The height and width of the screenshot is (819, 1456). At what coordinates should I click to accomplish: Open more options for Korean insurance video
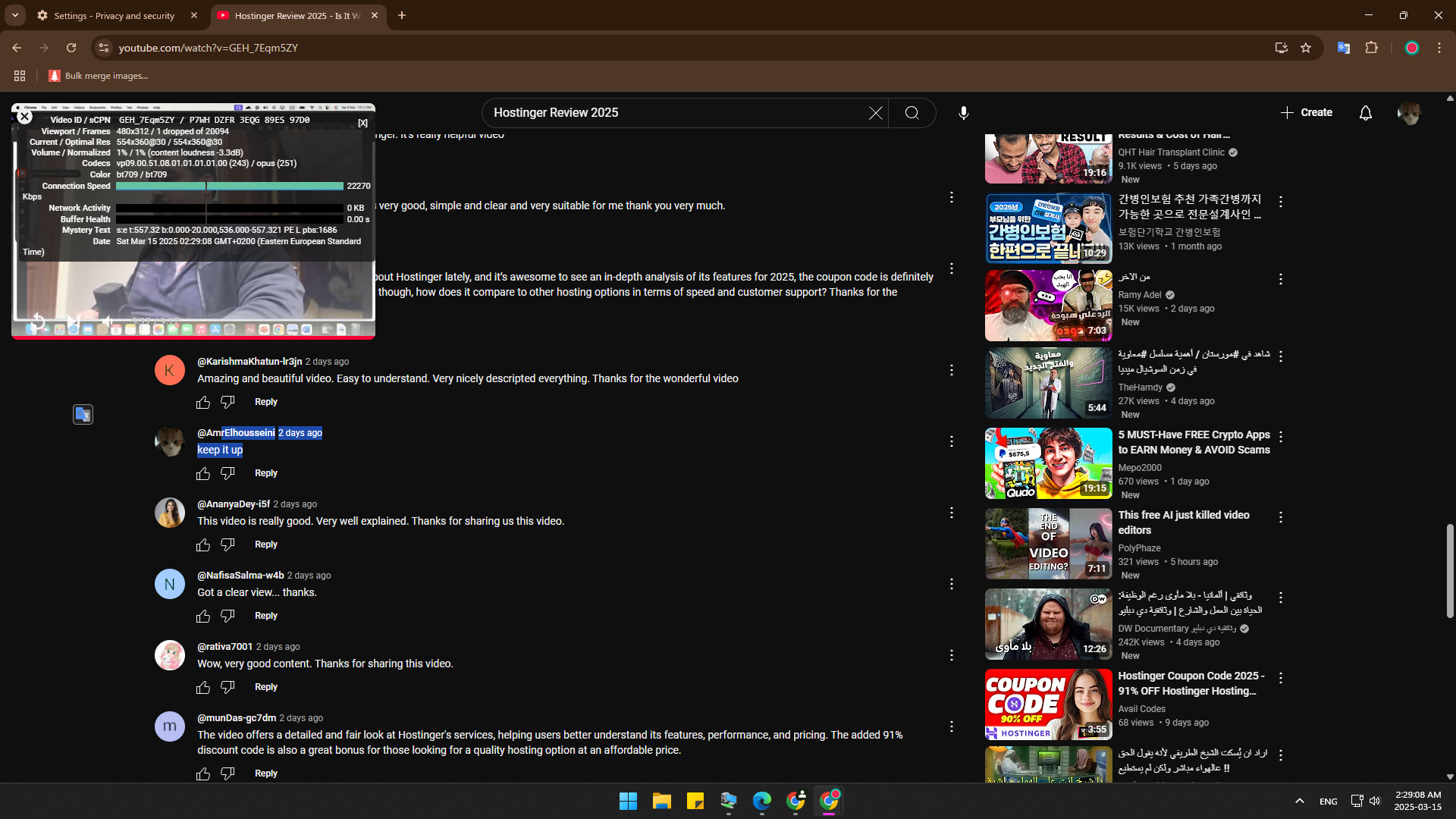click(1280, 202)
